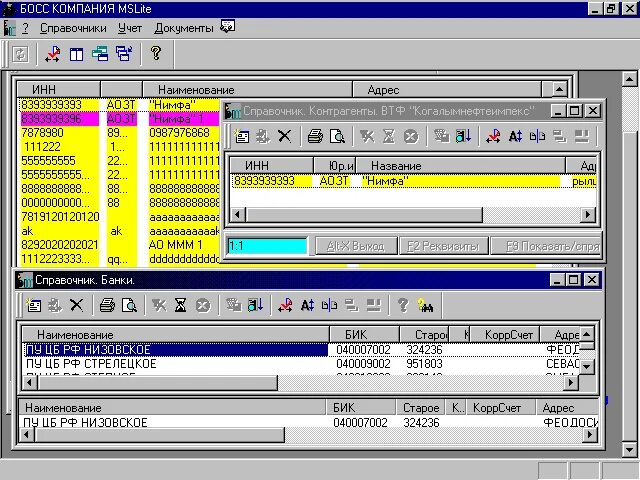Click the F2 Реквизиты button
640x480 pixels.
coord(443,246)
